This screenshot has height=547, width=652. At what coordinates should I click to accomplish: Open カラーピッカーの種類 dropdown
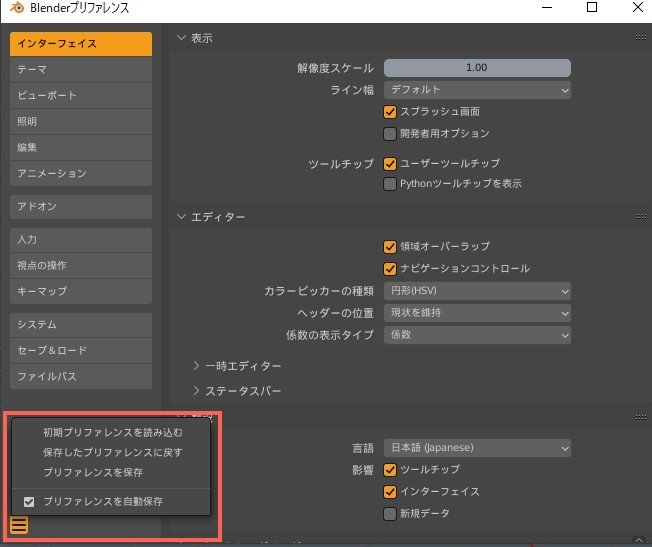(x=477, y=291)
